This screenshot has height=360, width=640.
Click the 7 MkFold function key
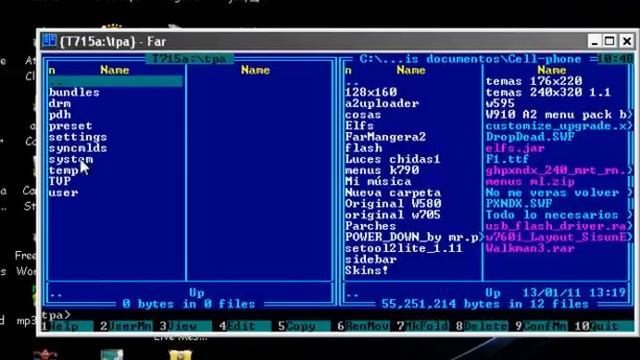422,326
